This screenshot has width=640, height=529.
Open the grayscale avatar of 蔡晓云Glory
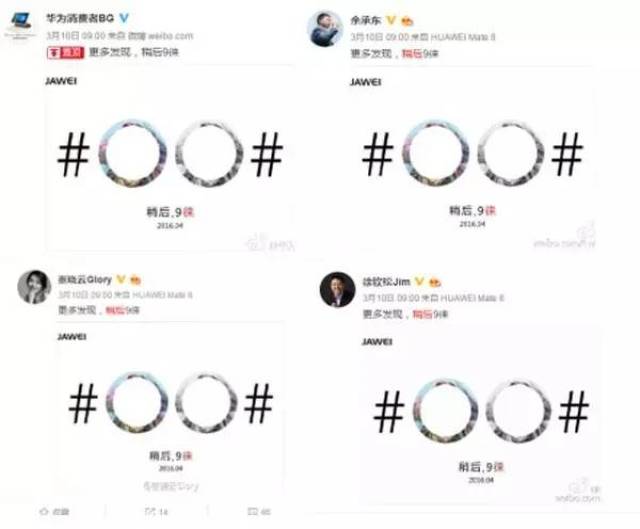pyautogui.click(x=34, y=287)
